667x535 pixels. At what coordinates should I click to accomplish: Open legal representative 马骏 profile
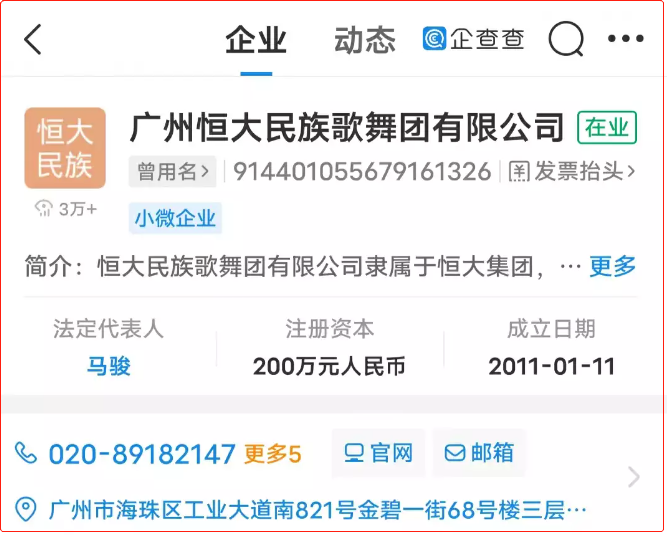tap(108, 366)
